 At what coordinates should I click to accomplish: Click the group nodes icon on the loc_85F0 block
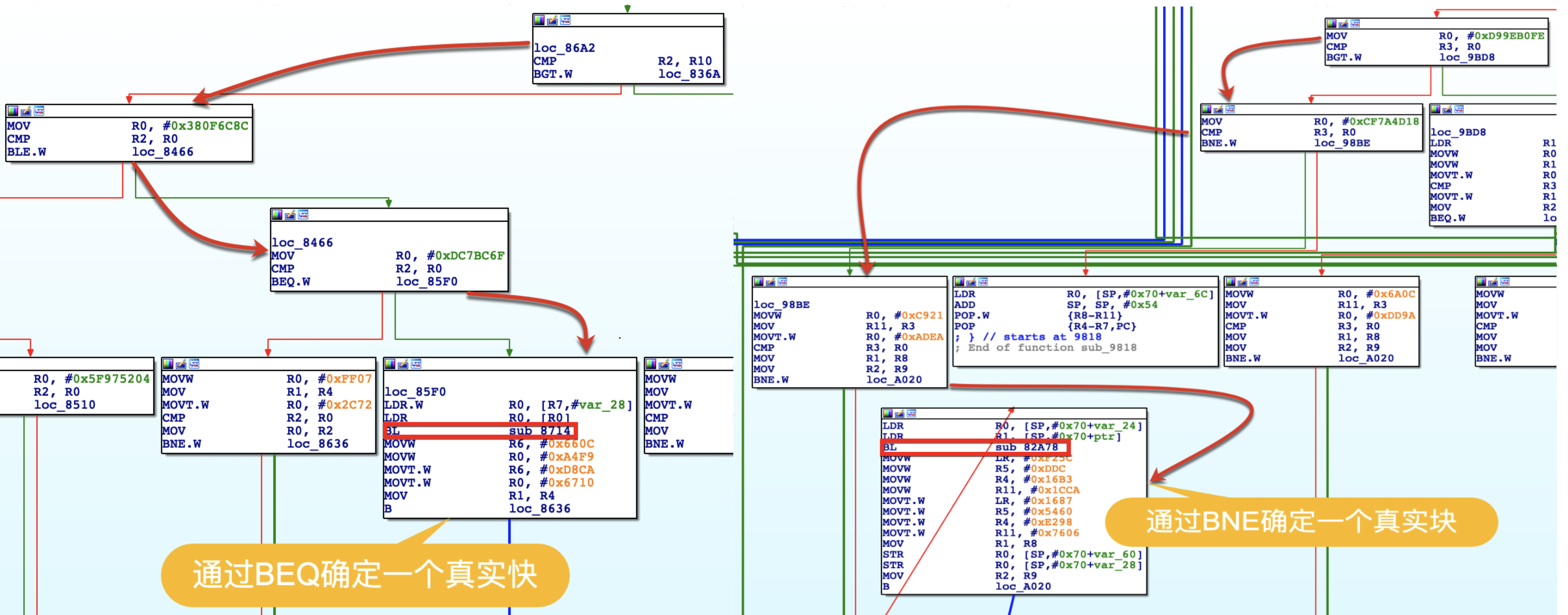[416, 364]
